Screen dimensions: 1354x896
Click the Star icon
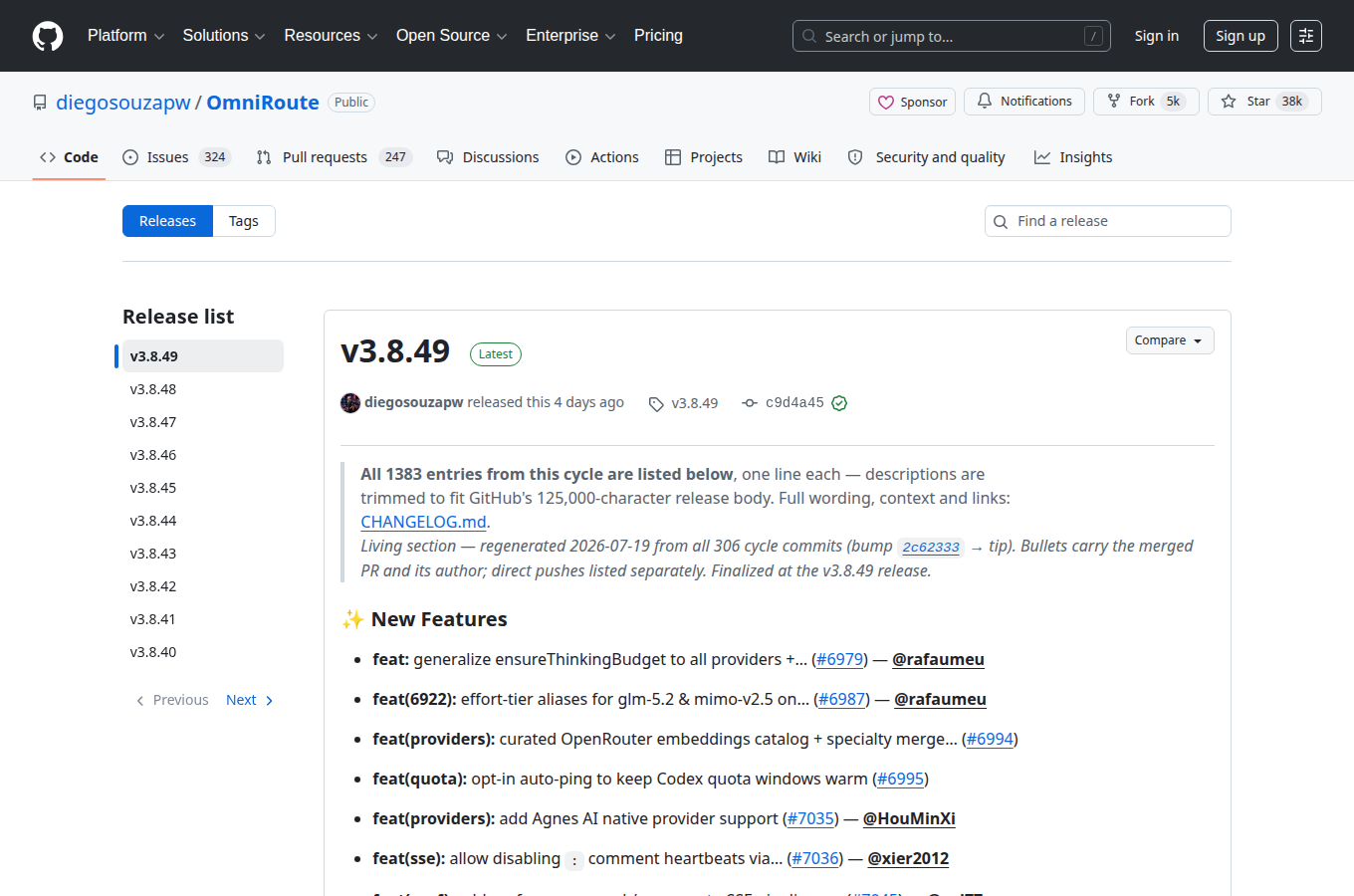tap(1229, 102)
